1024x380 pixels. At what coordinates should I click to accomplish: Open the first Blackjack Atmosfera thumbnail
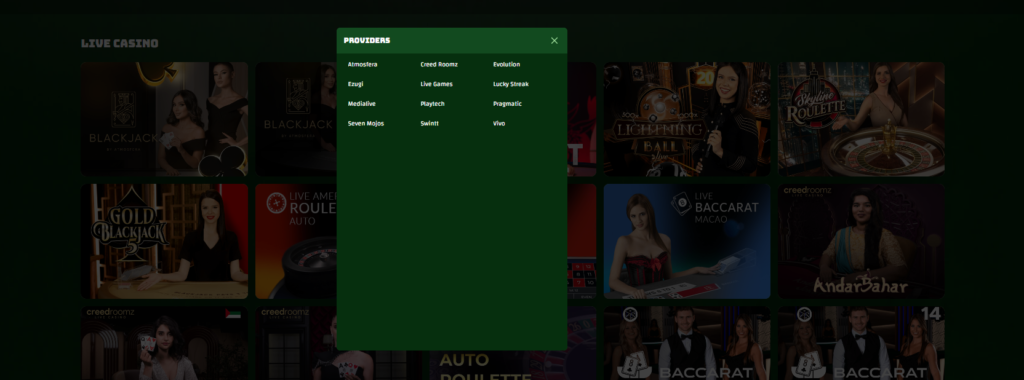pos(165,119)
